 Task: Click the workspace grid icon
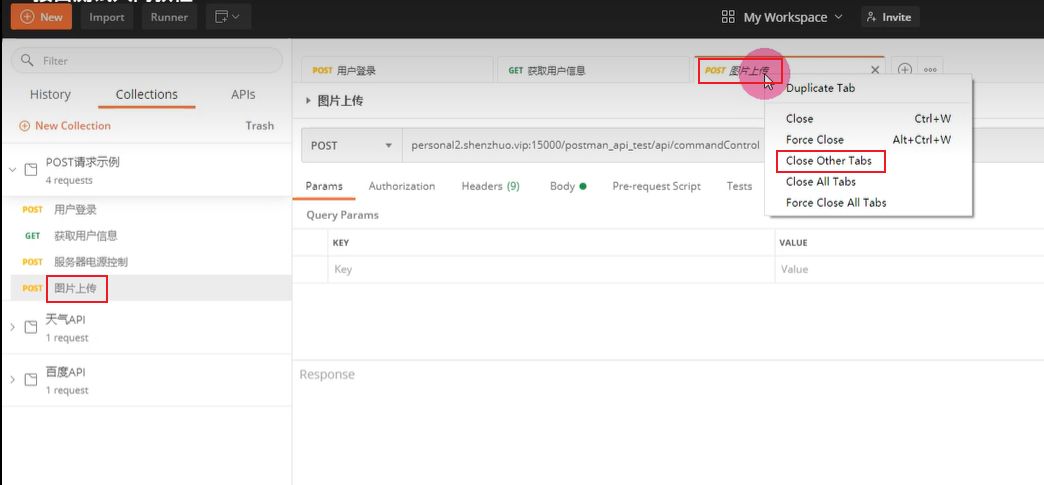click(x=728, y=17)
